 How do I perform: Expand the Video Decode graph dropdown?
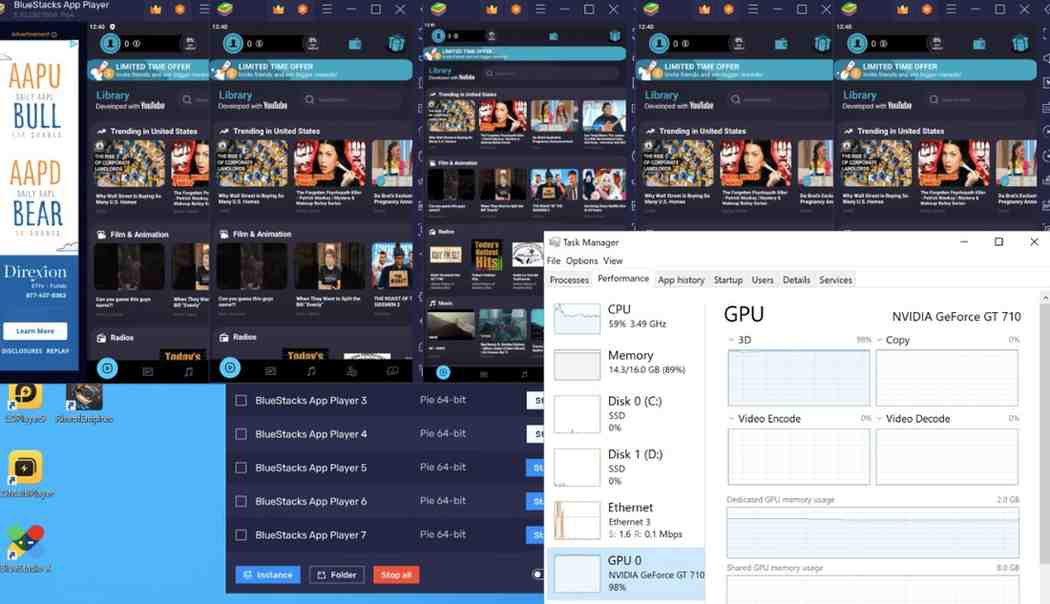(x=879, y=419)
